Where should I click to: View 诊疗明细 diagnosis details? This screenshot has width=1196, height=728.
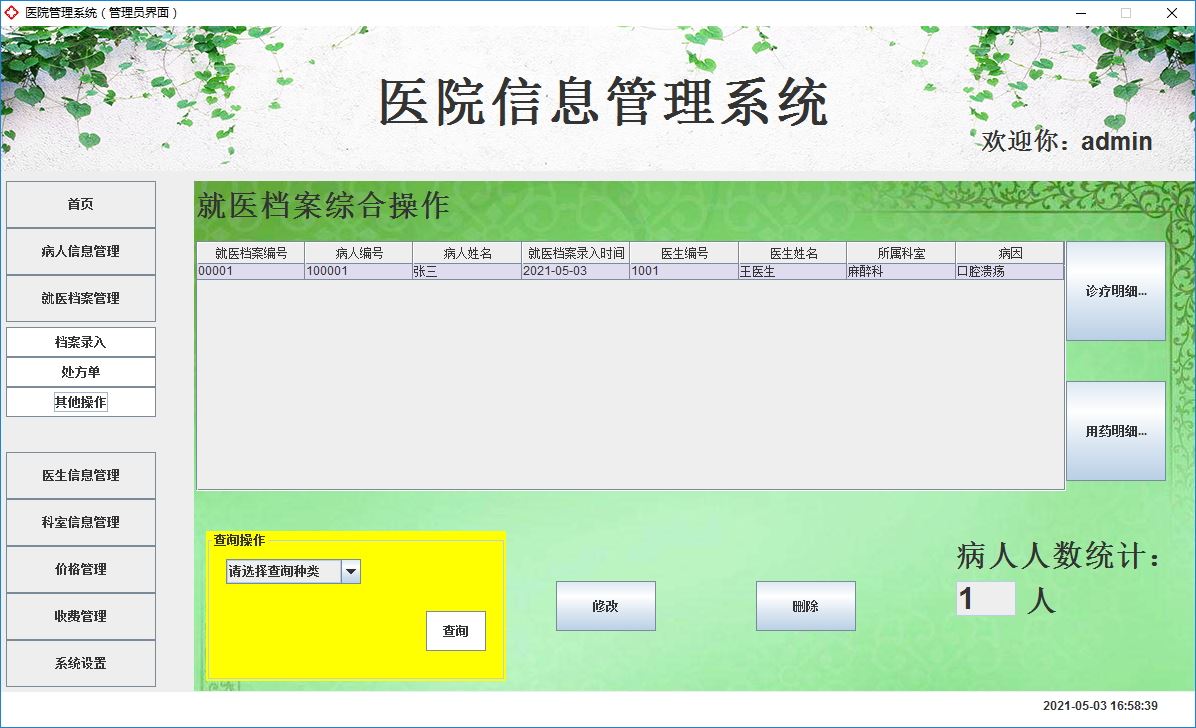point(1115,291)
